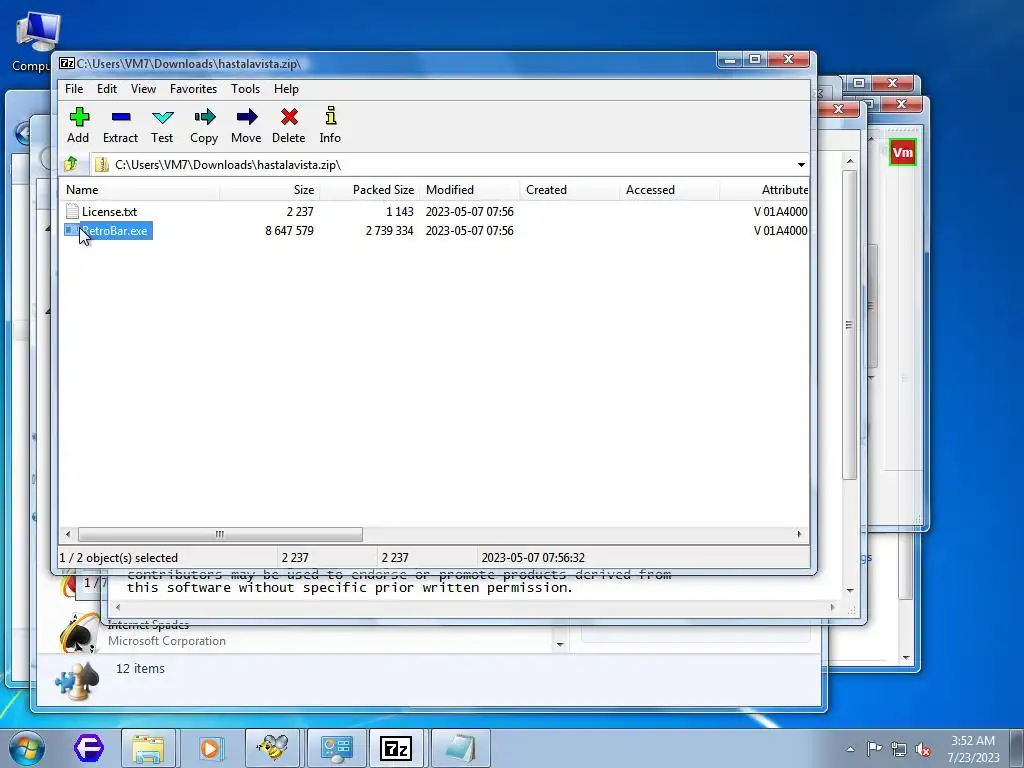Image resolution: width=1024 pixels, height=768 pixels.
Task: Click the packed size 1 143
Action: [400, 212]
